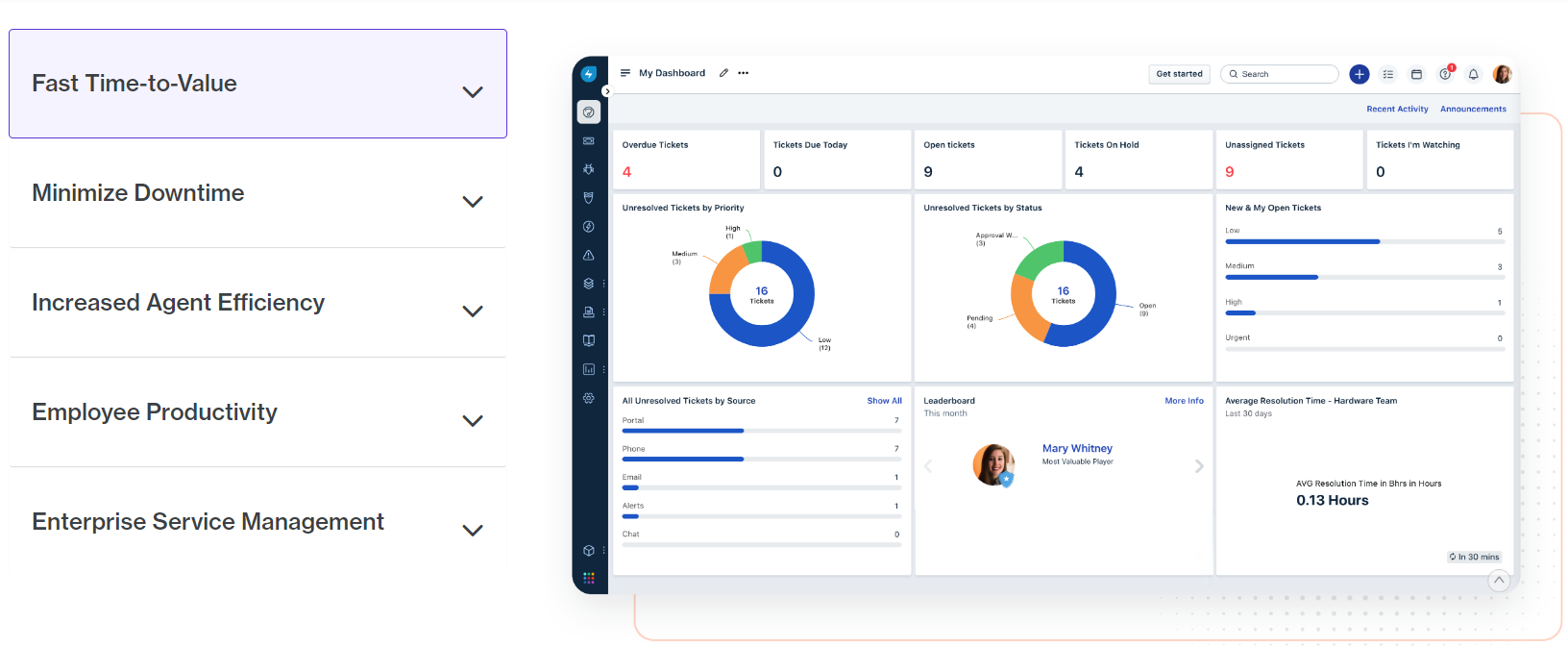The width and height of the screenshot is (1568, 647).
Task: Expand the Increased Agent Efficiency accordion
Action: [257, 303]
